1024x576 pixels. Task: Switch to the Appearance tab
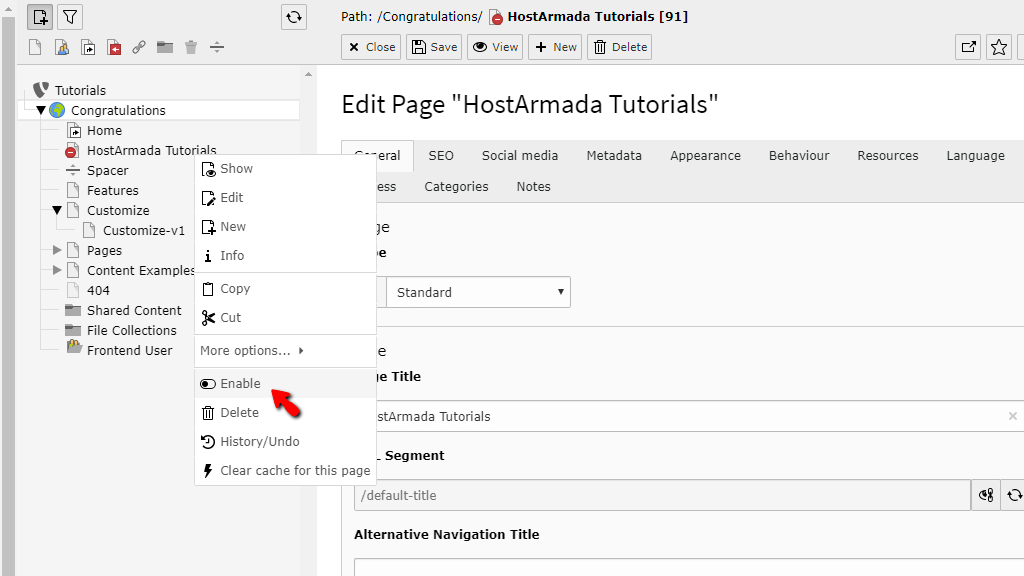point(705,155)
